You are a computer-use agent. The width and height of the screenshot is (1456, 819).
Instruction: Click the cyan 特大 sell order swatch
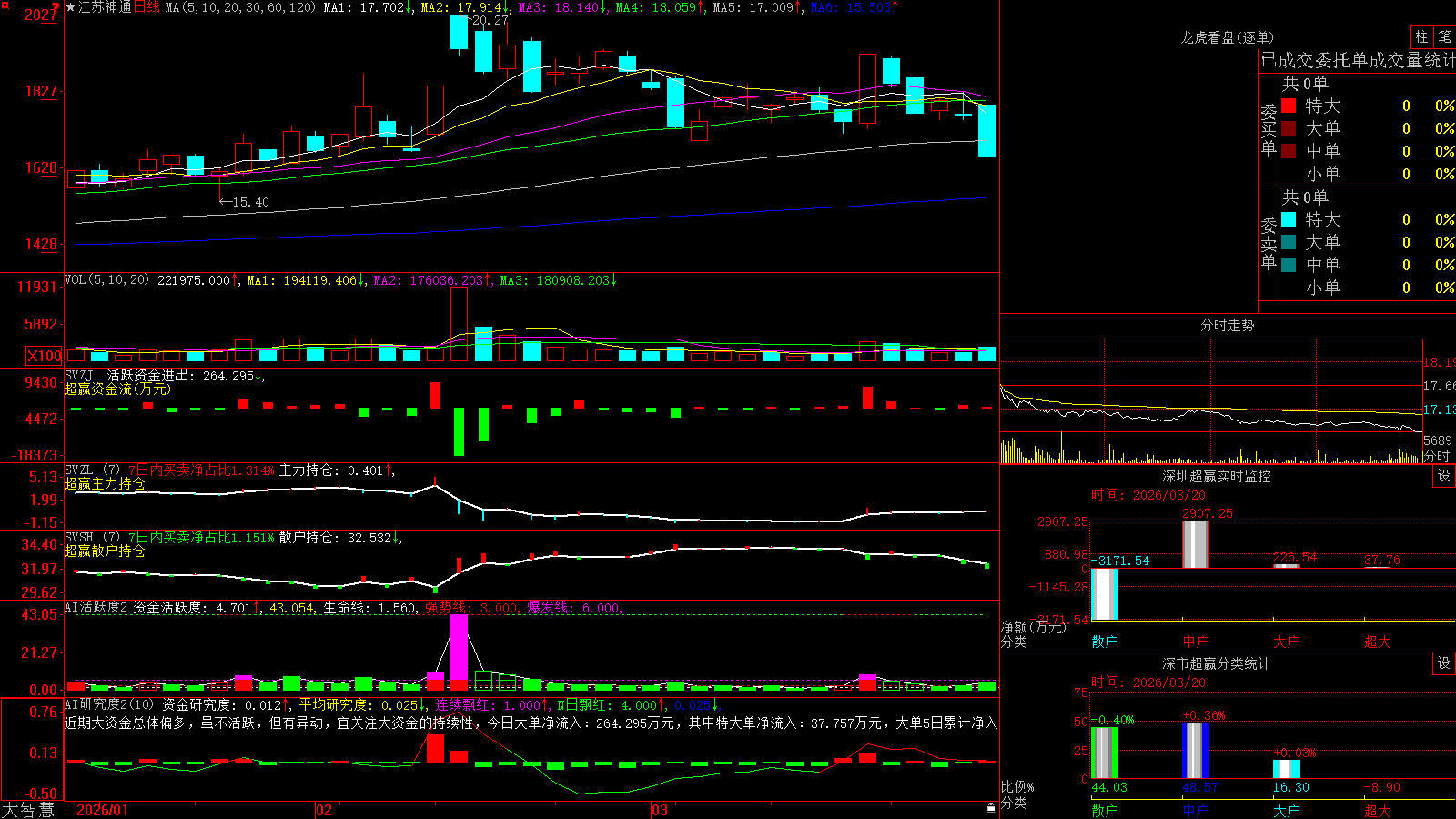1289,219
